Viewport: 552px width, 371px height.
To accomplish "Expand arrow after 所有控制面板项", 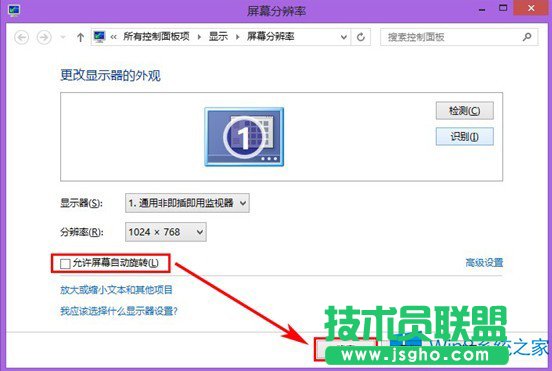I will (x=199, y=37).
